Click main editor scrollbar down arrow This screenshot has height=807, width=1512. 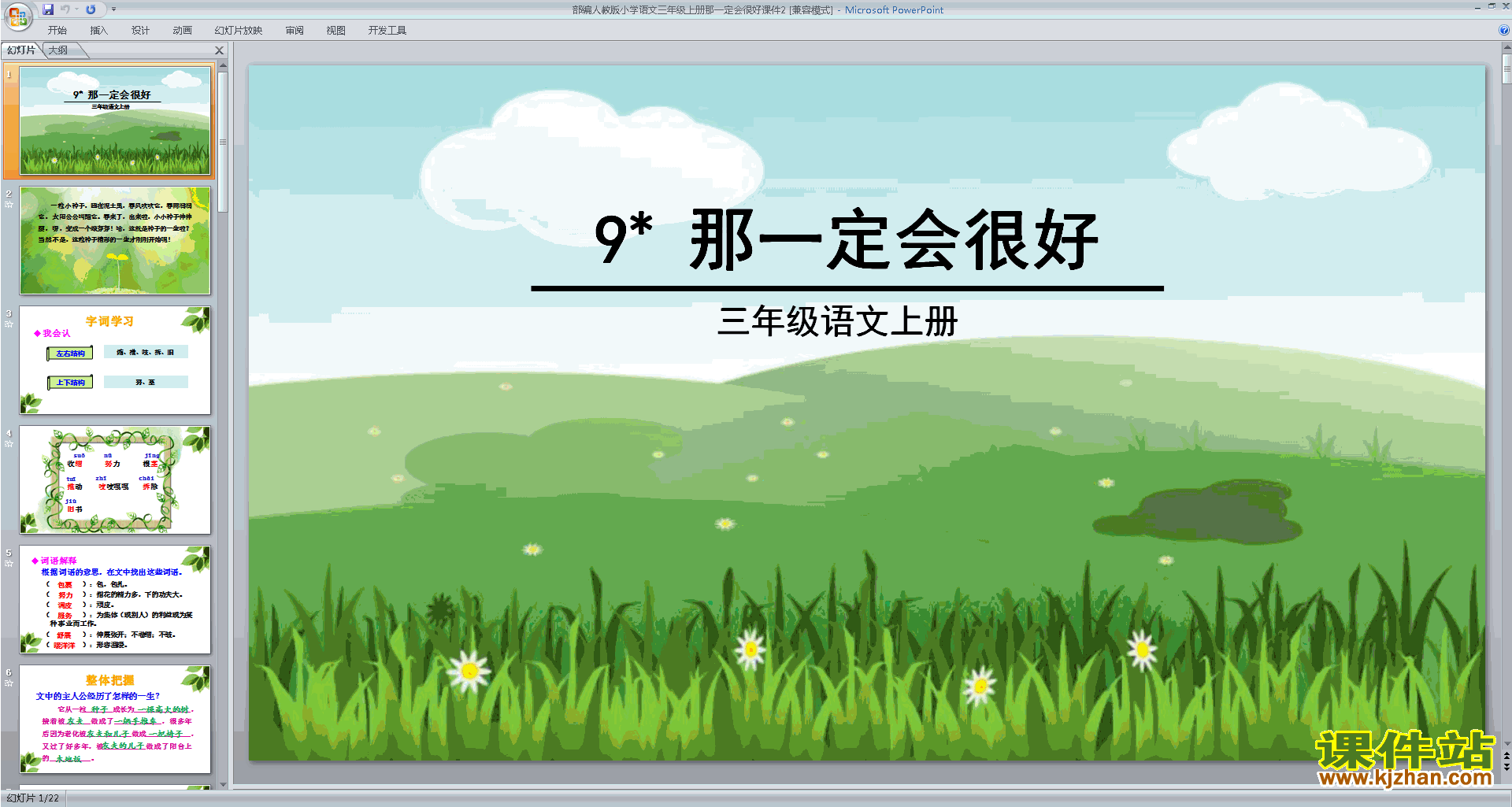(x=1506, y=743)
